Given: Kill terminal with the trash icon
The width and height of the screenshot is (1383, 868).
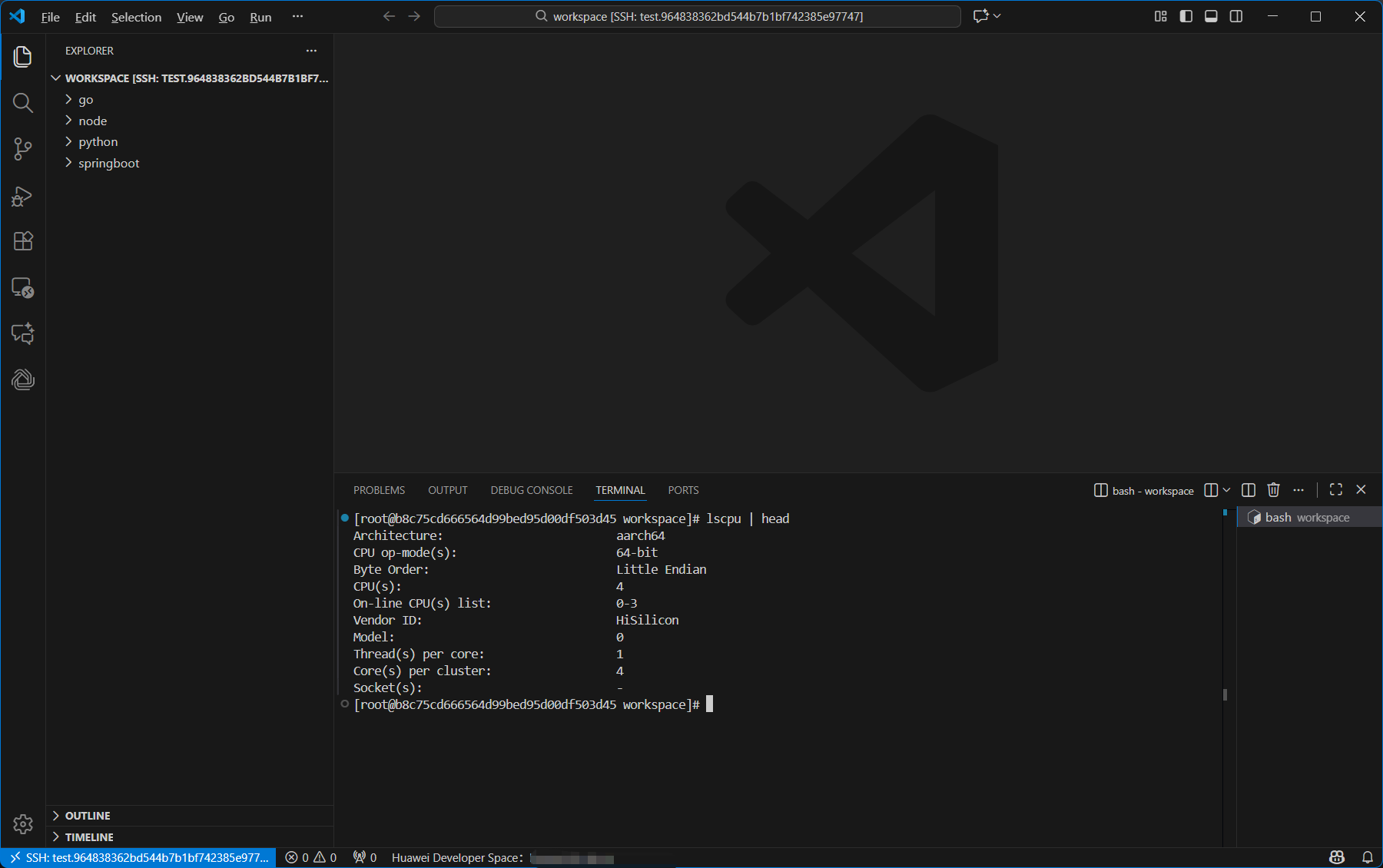Looking at the screenshot, I should [1273, 490].
